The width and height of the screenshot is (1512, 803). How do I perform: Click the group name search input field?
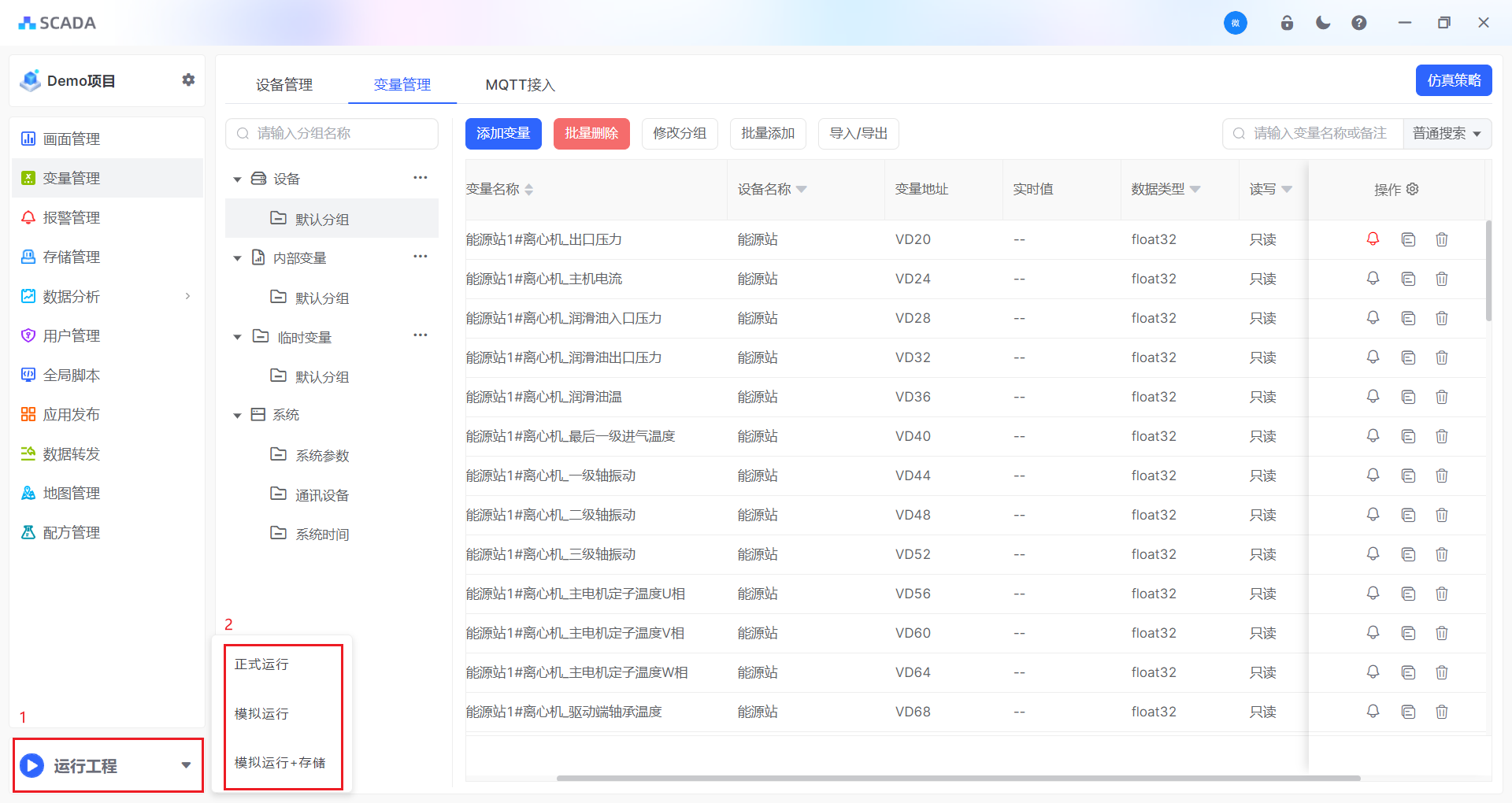pos(331,133)
